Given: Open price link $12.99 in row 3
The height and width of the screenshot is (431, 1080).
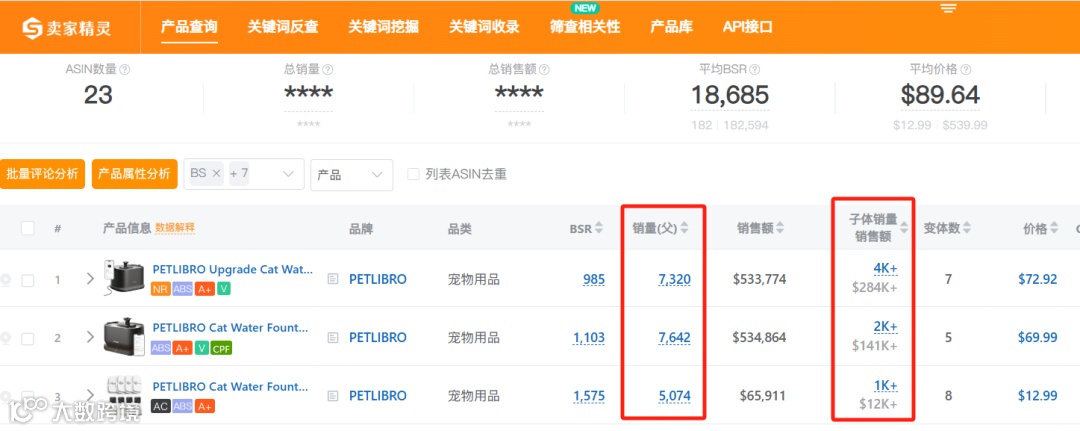Looking at the screenshot, I should tap(1037, 396).
